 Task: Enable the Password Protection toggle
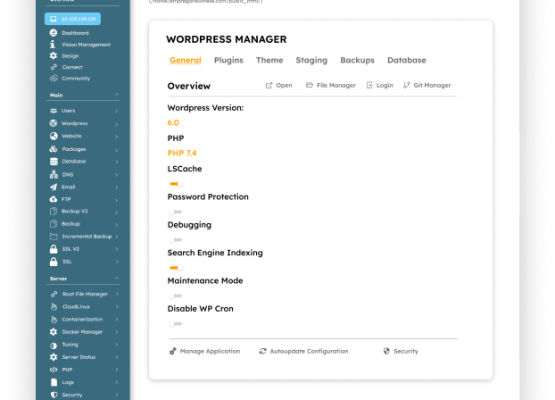(176, 212)
